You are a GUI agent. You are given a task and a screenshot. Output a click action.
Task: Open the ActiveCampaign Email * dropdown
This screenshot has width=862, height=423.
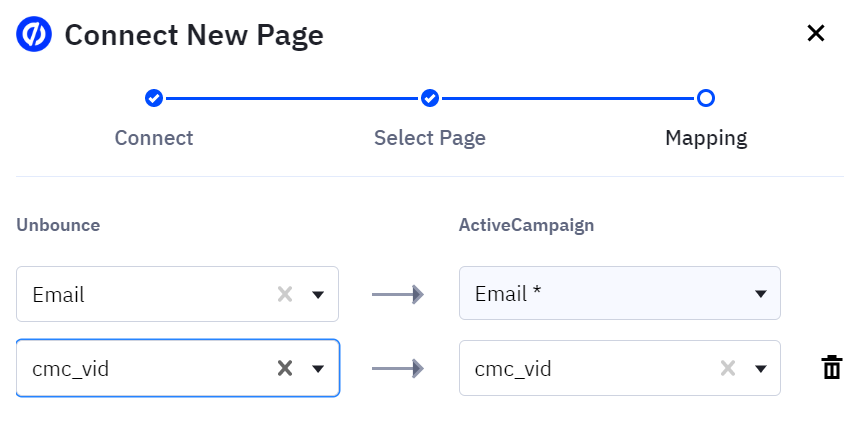pos(620,294)
